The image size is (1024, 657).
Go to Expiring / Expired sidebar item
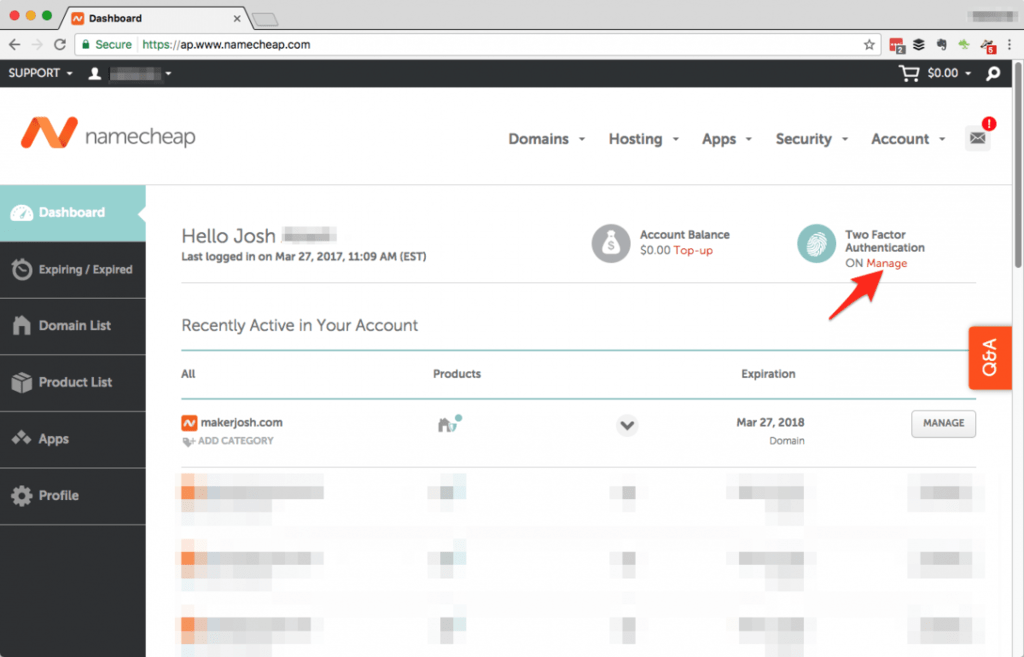point(72,270)
